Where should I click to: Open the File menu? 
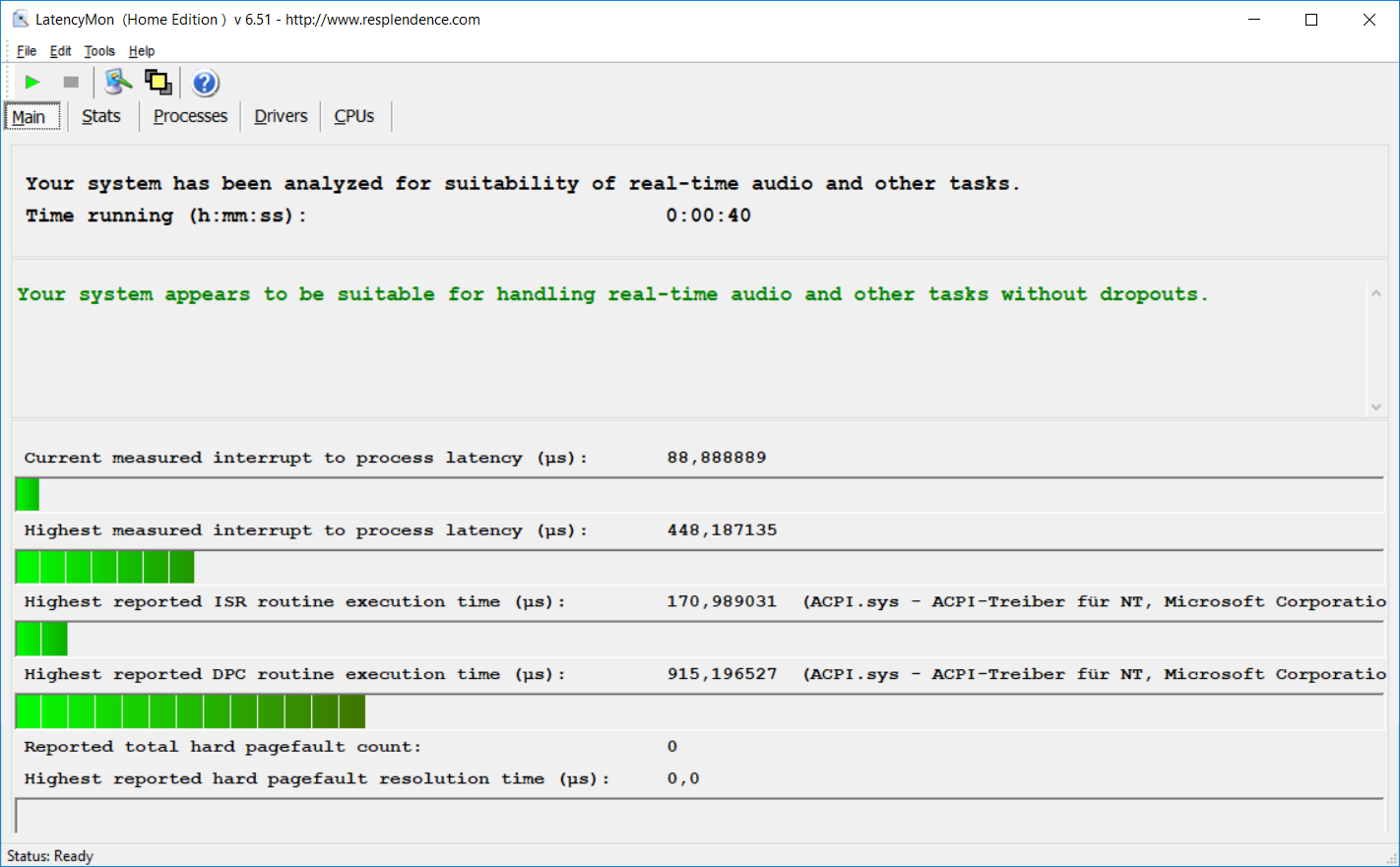pyautogui.click(x=27, y=51)
